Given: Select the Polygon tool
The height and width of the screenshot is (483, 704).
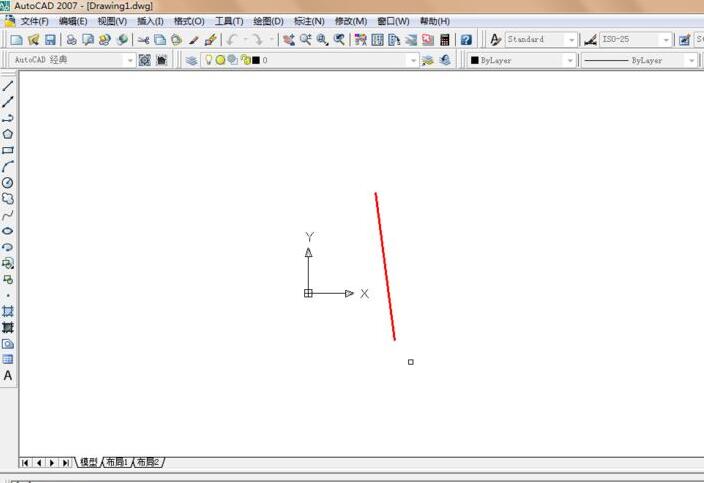Looking at the screenshot, I should pyautogui.click(x=8, y=134).
